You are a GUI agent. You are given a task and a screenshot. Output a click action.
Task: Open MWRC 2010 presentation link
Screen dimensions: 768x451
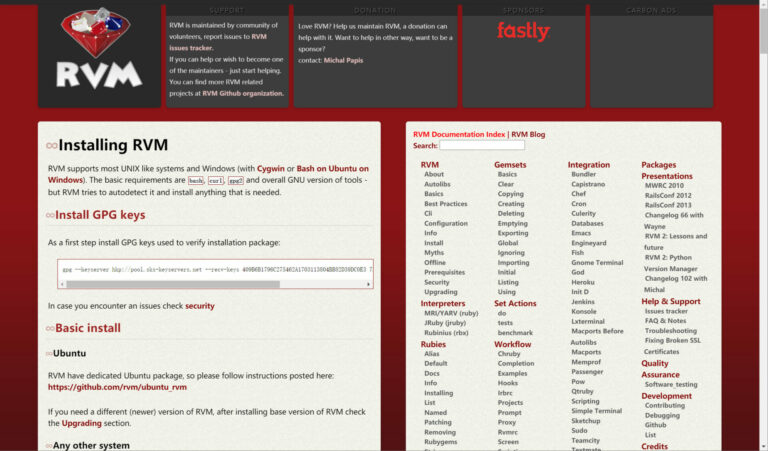tap(664, 186)
